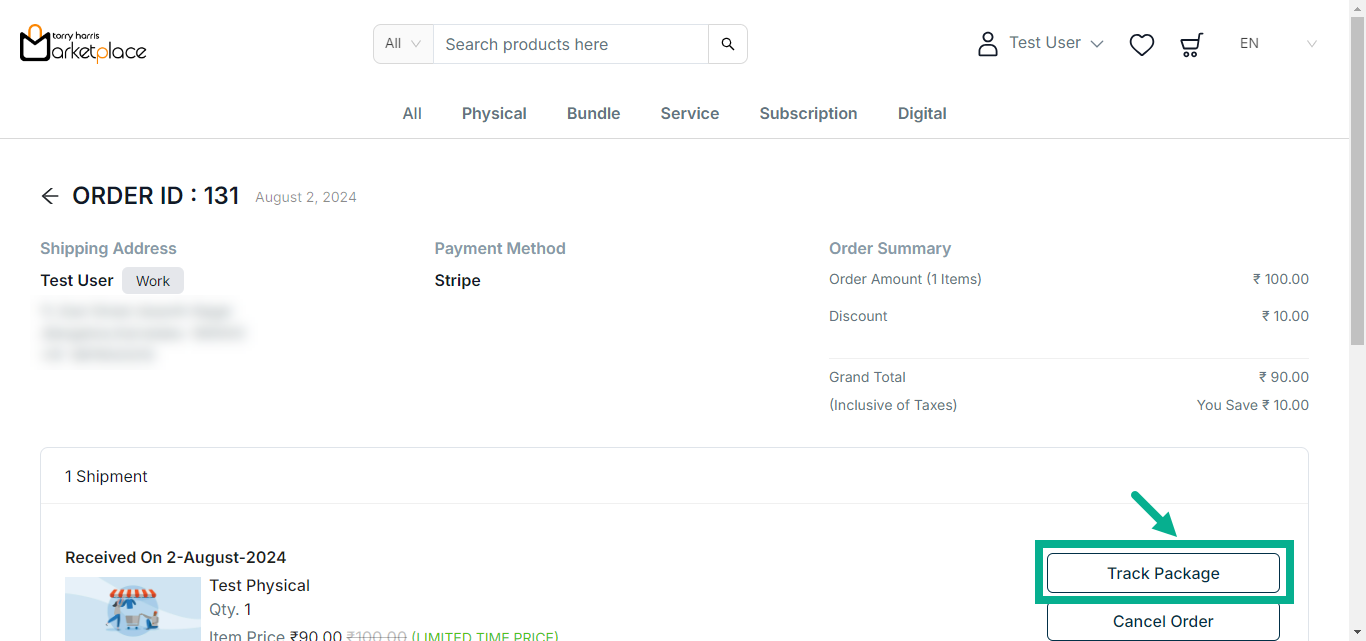Switch to the Subscription category tab
Viewport: 1366px width, 641px height.
point(808,113)
